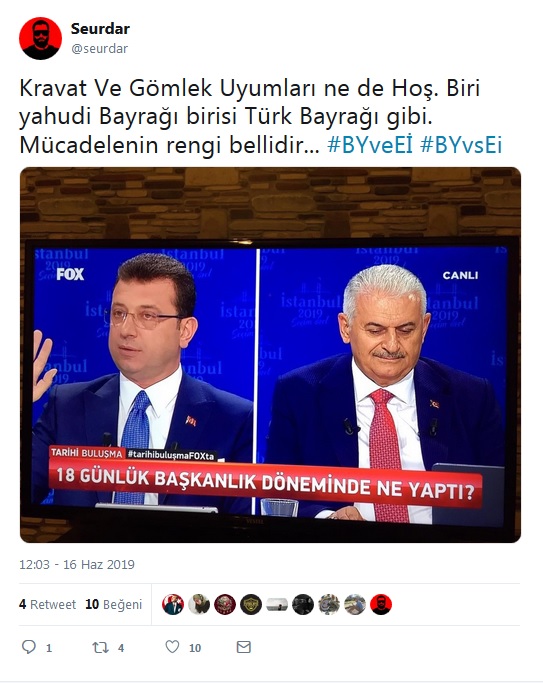Click the reply speech bubble icon
The height and width of the screenshot is (683, 543).
(29, 647)
